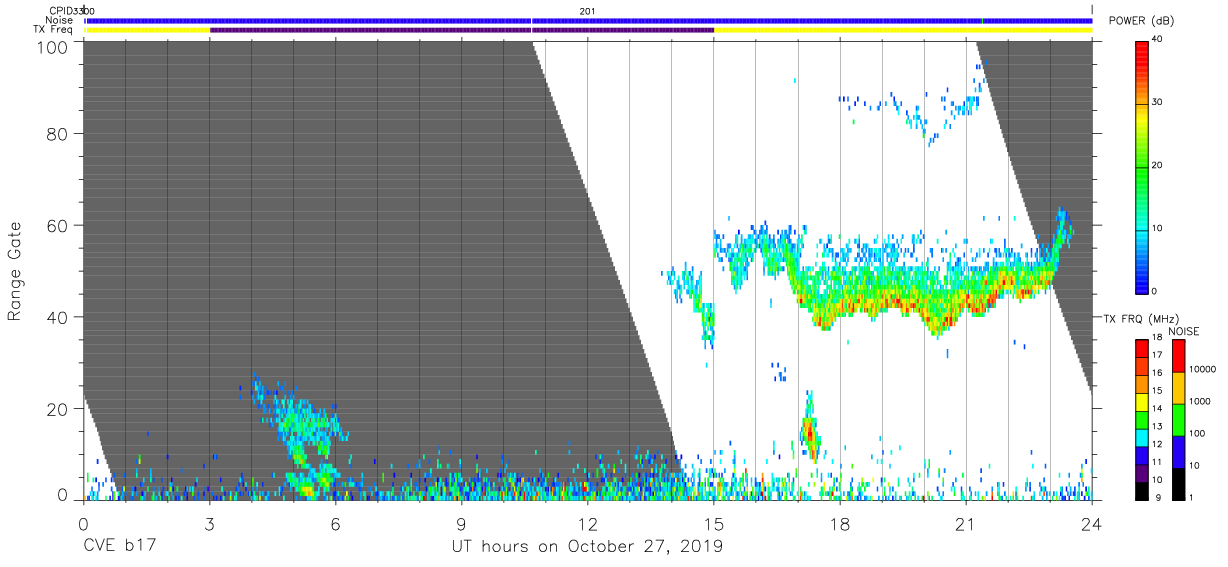Click the CPID value 201

pyautogui.click(x=587, y=11)
